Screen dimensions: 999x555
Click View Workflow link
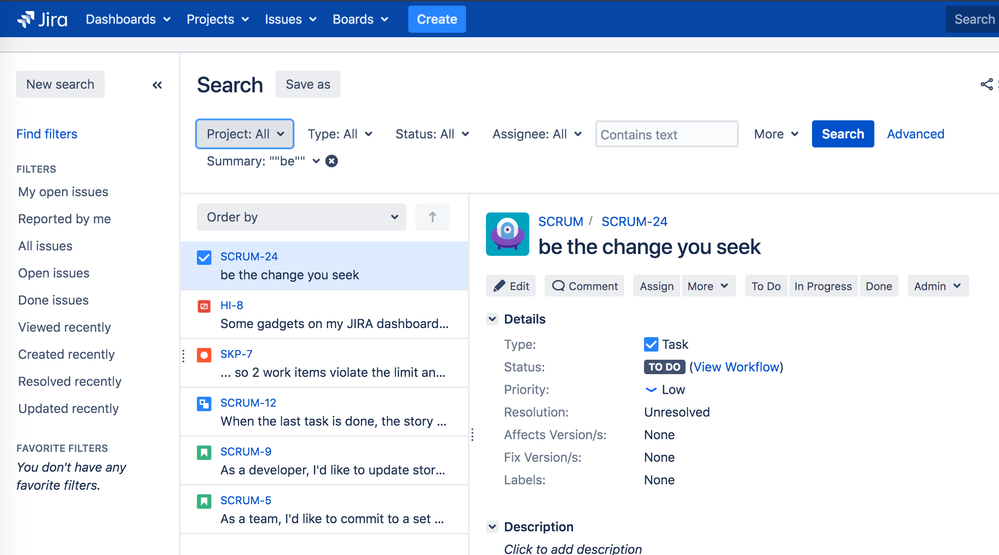tap(736, 367)
